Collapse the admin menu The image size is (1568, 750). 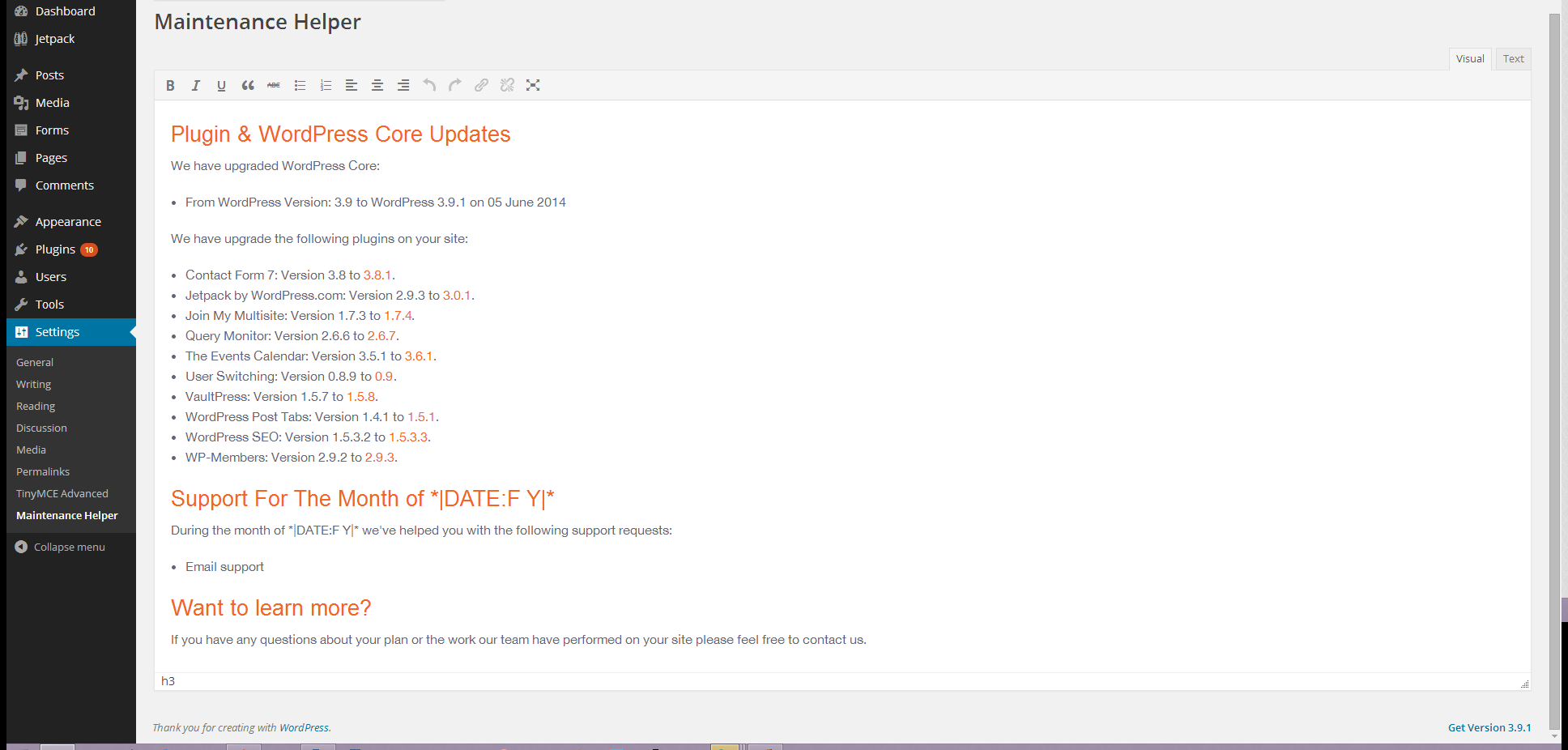pos(60,548)
